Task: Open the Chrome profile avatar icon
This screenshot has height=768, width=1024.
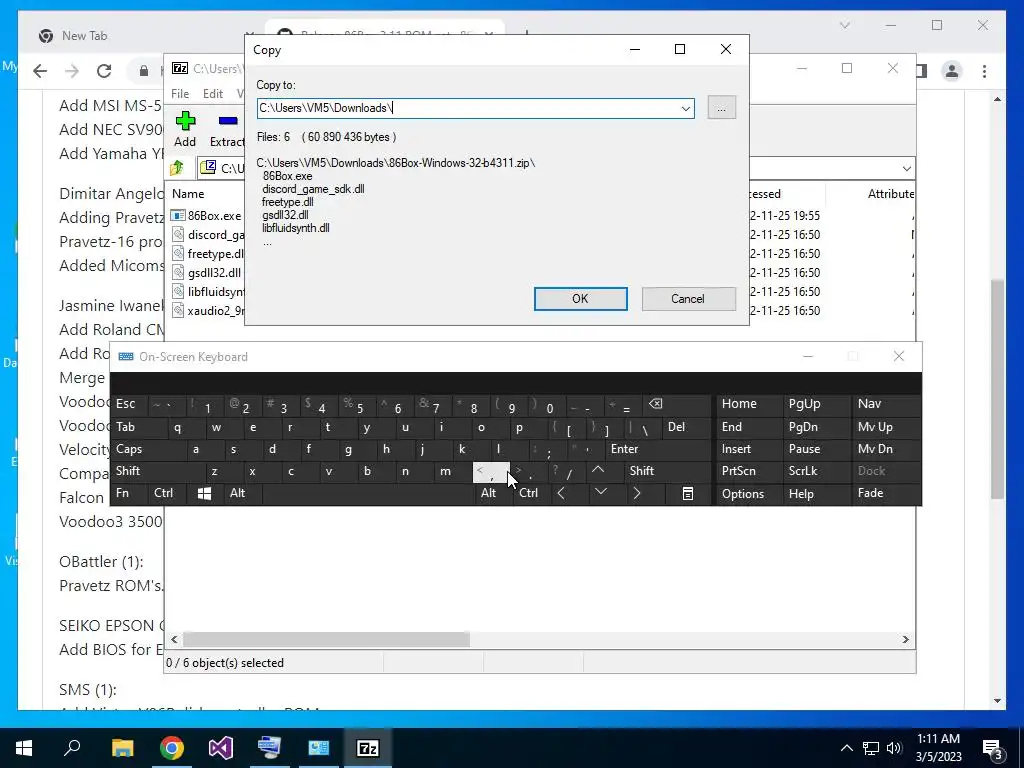Action: click(x=952, y=71)
